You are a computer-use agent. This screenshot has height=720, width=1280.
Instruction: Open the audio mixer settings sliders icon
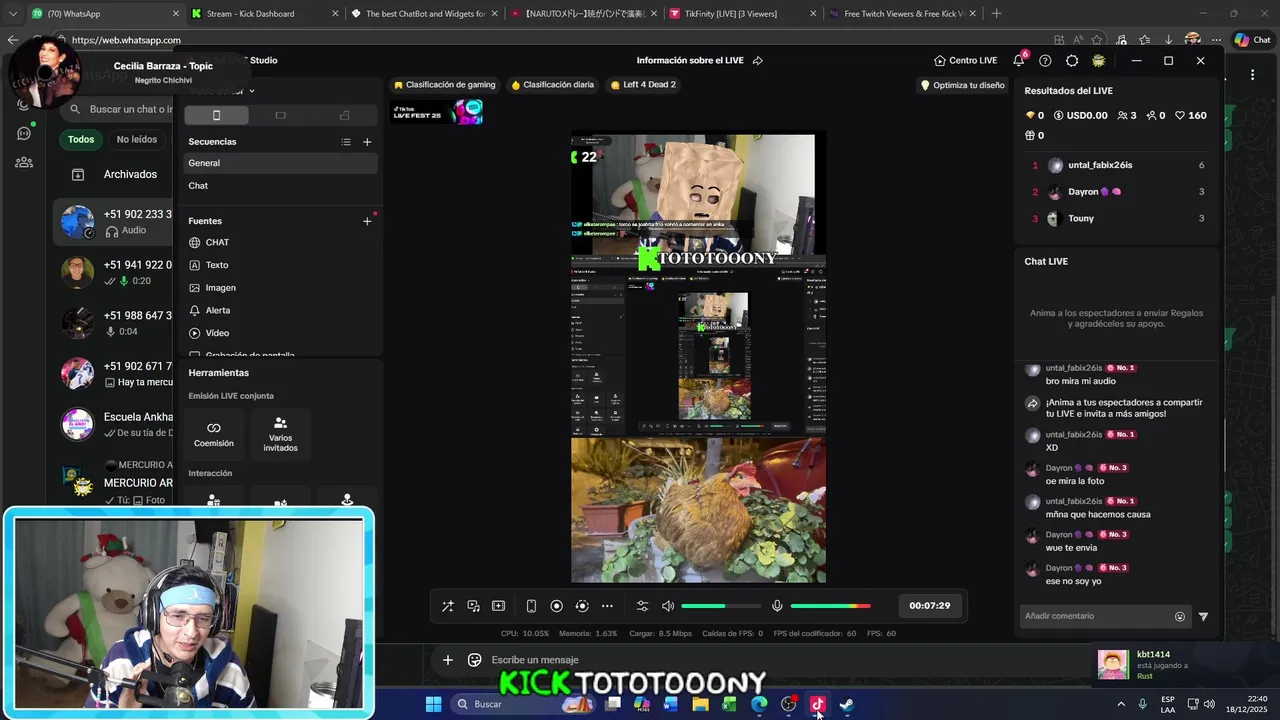pyautogui.click(x=642, y=606)
